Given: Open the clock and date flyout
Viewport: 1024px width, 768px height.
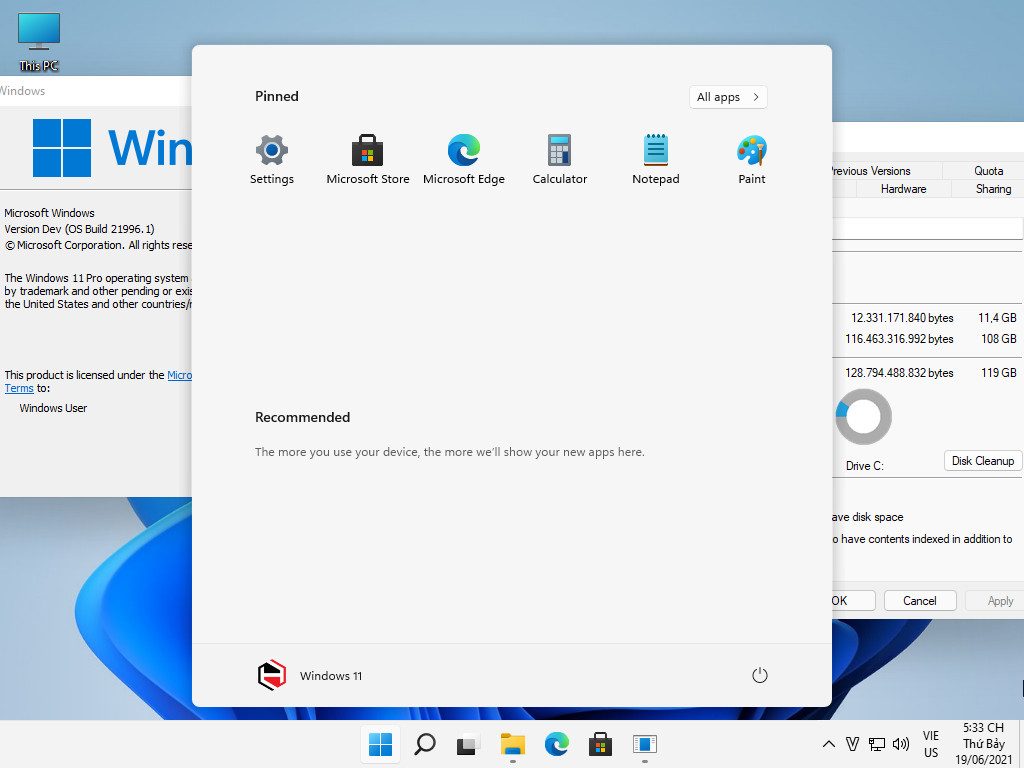Looking at the screenshot, I should point(984,744).
